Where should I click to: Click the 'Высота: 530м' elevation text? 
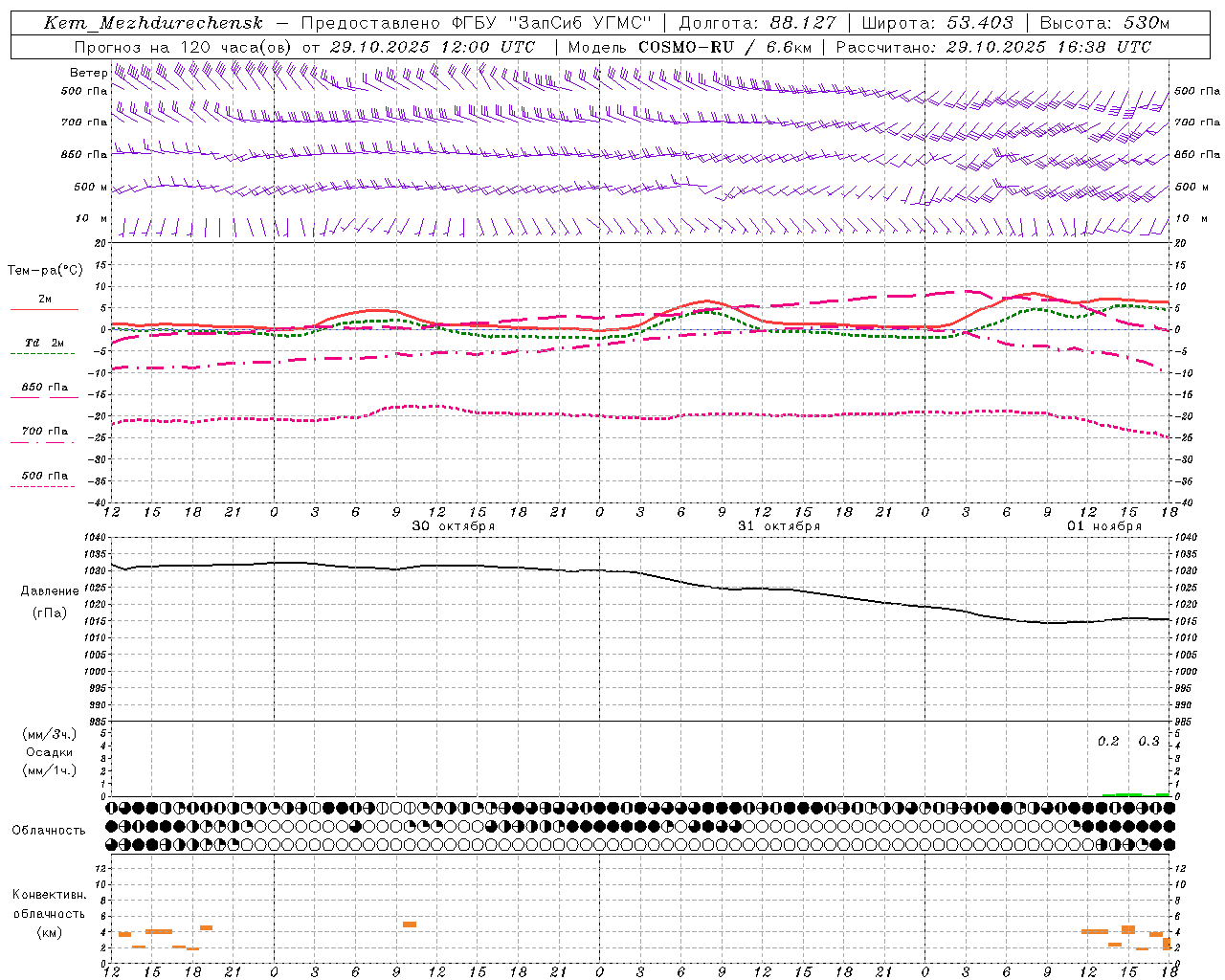click(1104, 23)
